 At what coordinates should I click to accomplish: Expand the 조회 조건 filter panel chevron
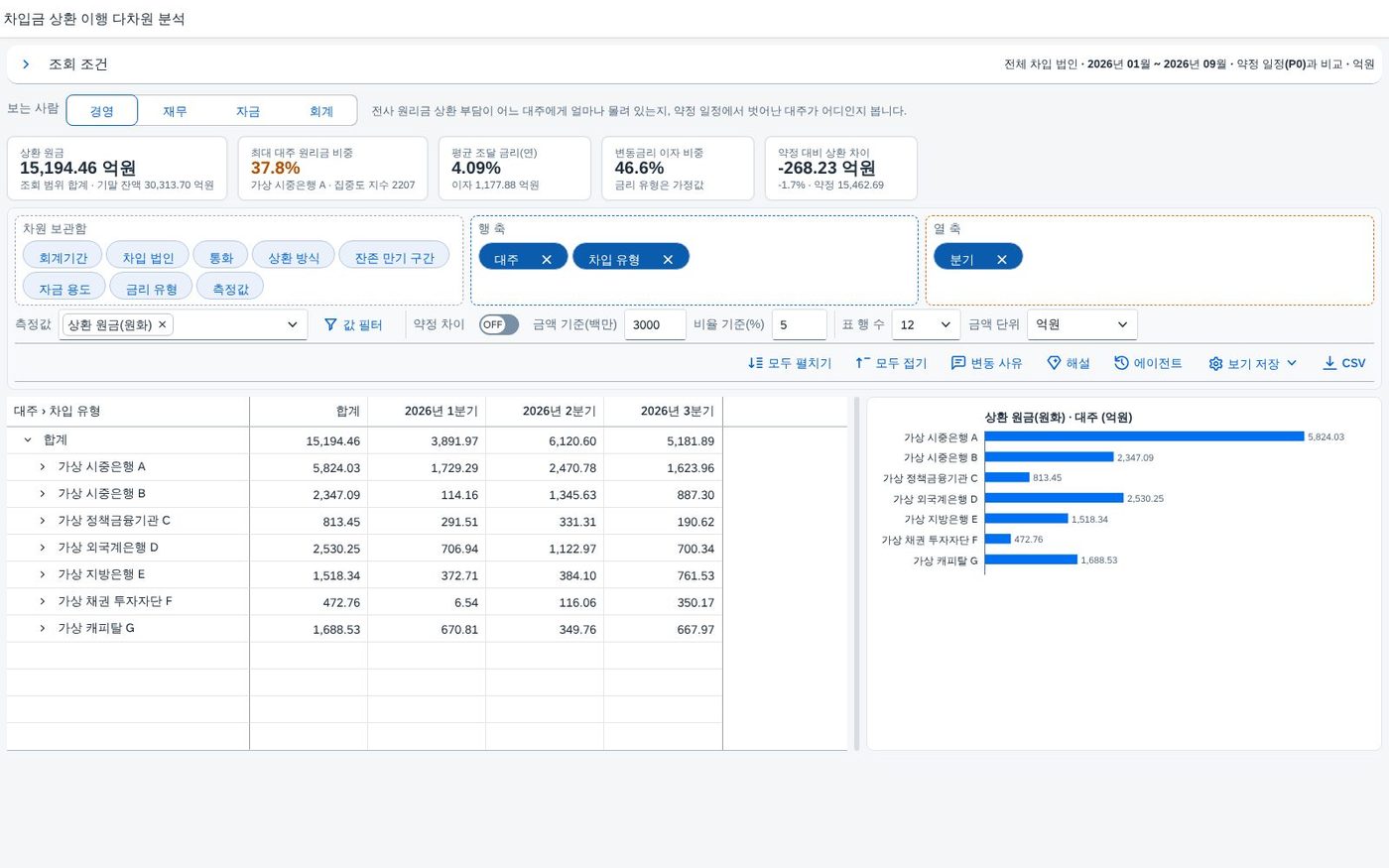point(26,64)
